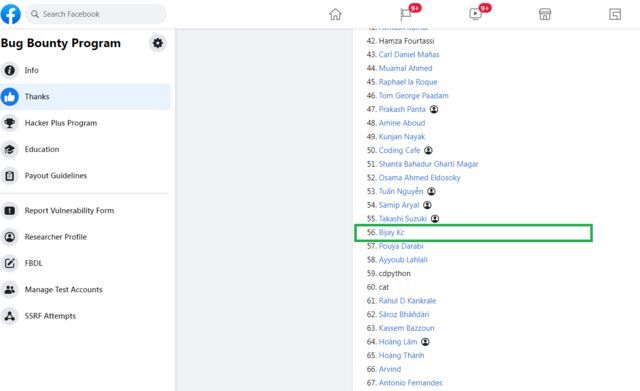The width and height of the screenshot is (640, 391).
Task: Click the Thanks thumbs-up icon
Action: pos(10,97)
